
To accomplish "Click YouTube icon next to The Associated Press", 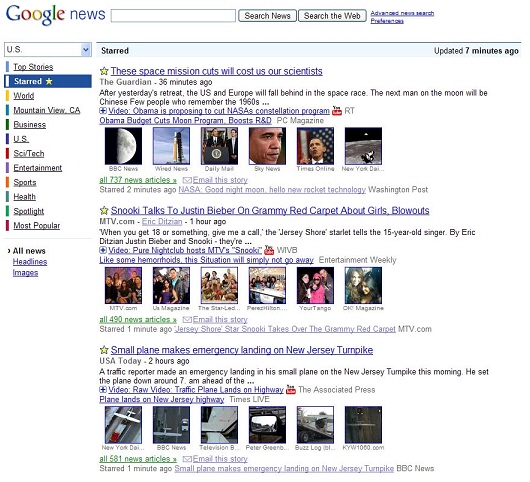I will click(291, 389).
